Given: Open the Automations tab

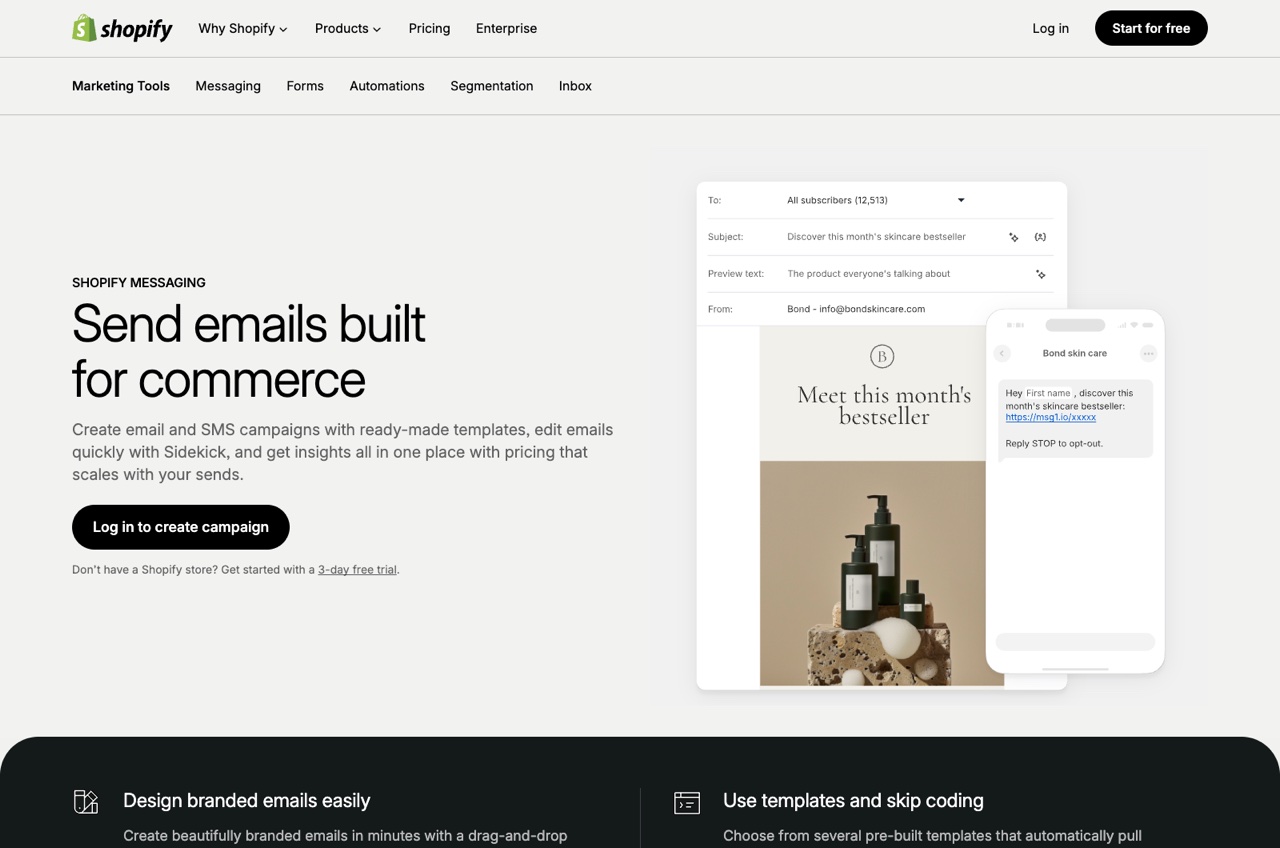Looking at the screenshot, I should tap(387, 86).
